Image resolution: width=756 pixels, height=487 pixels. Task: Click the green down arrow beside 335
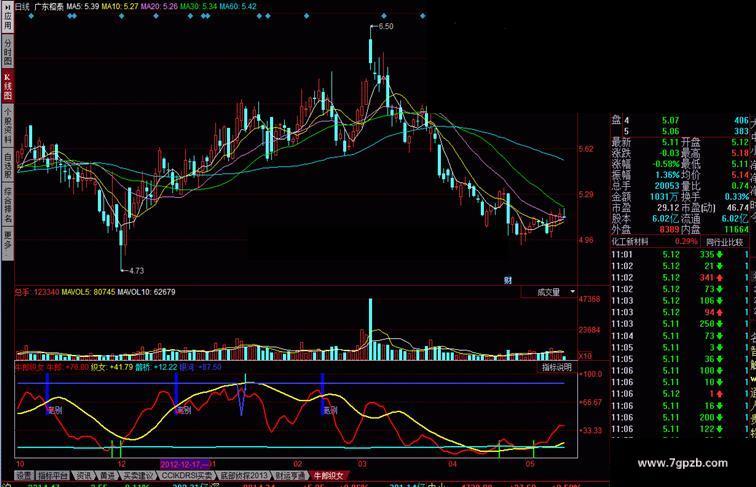tap(720, 254)
